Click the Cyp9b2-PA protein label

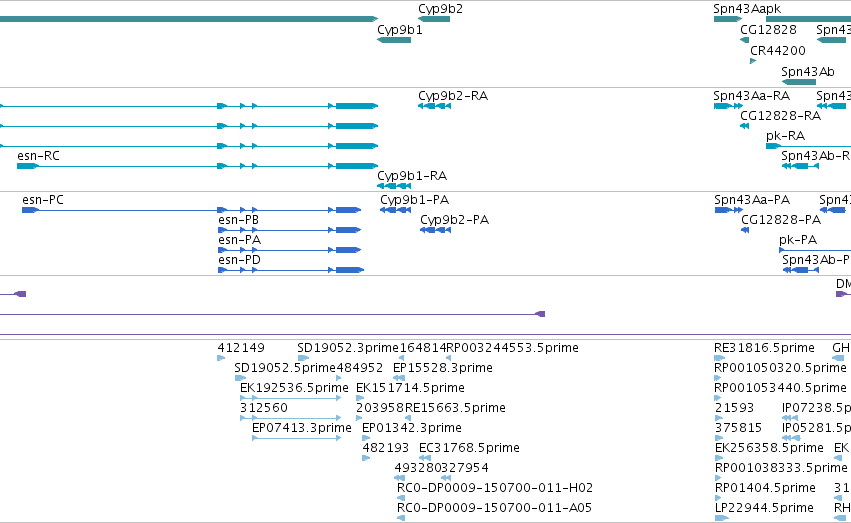click(455, 220)
